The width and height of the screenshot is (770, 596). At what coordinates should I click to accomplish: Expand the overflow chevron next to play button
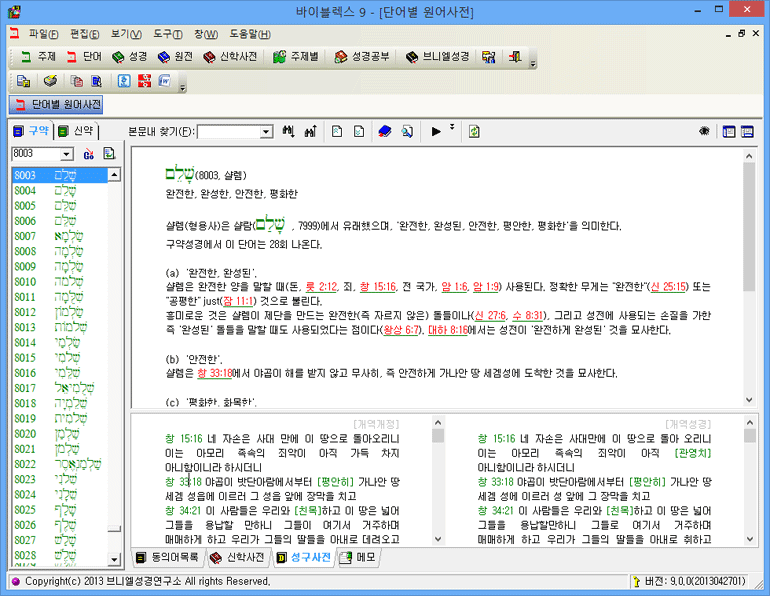click(452, 127)
